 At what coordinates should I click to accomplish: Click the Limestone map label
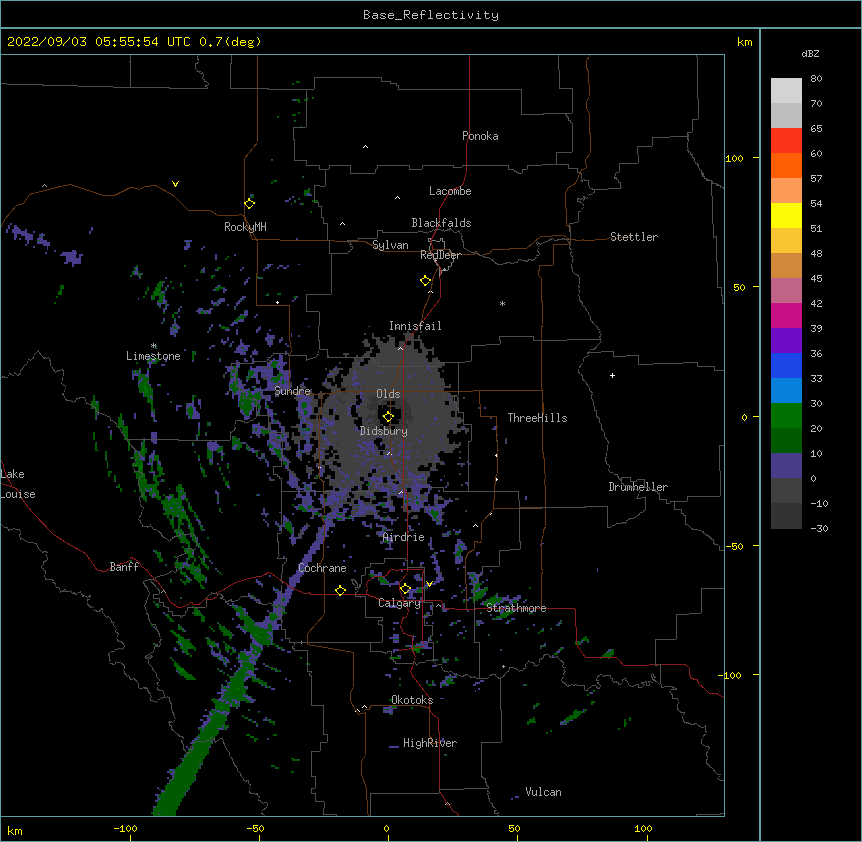point(153,356)
